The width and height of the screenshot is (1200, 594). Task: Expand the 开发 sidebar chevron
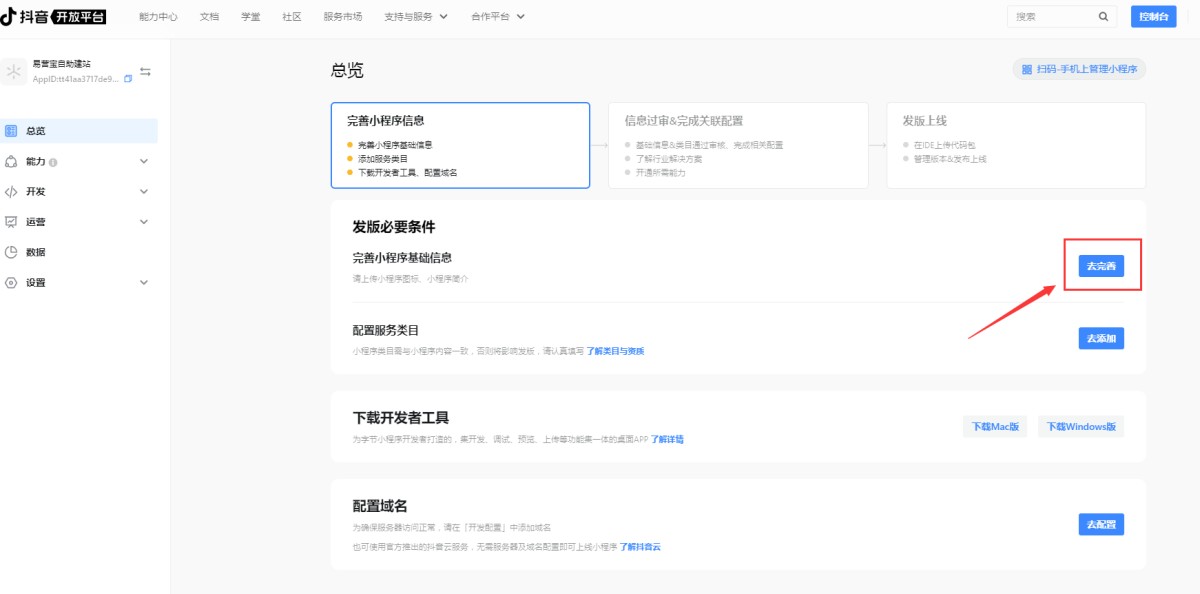pyautogui.click(x=144, y=191)
